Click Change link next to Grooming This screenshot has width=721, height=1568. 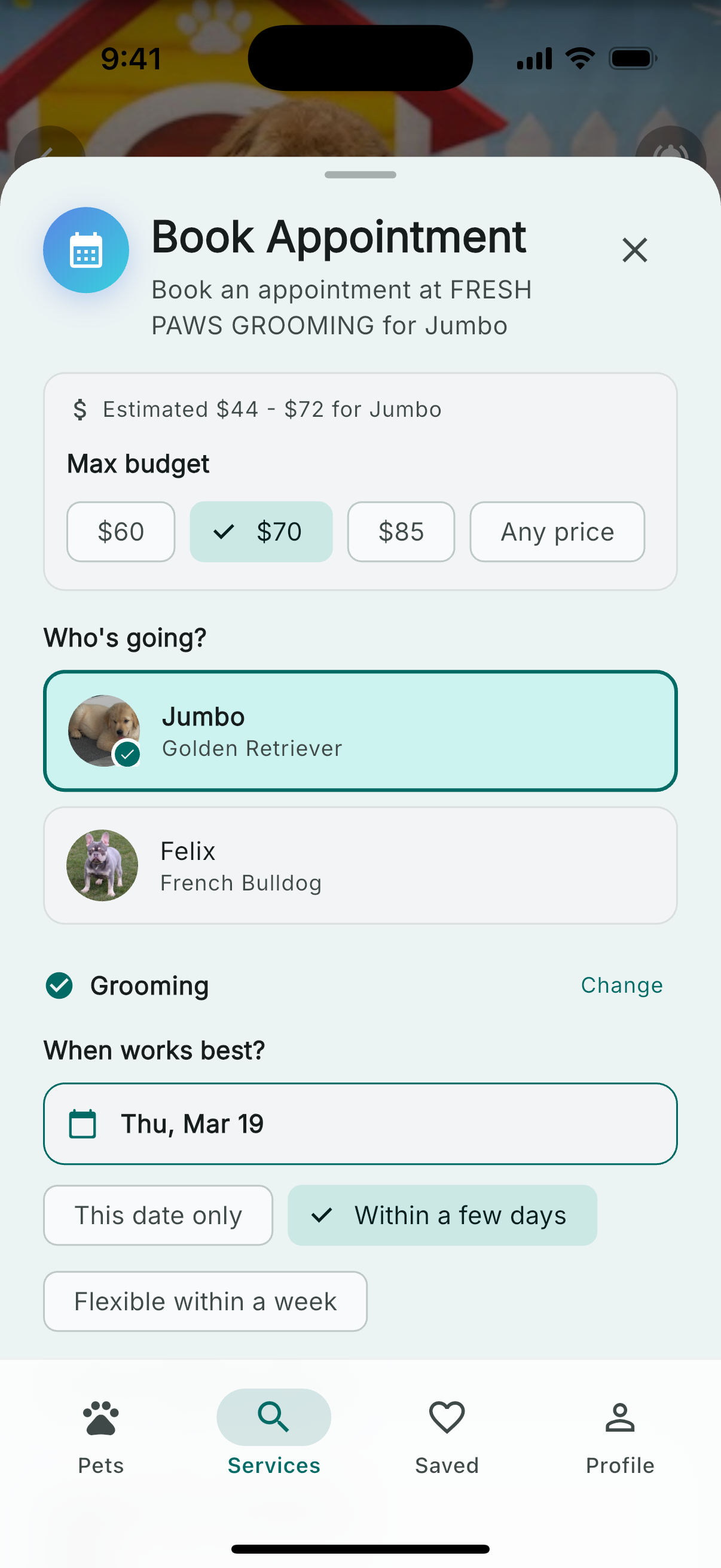coord(621,986)
